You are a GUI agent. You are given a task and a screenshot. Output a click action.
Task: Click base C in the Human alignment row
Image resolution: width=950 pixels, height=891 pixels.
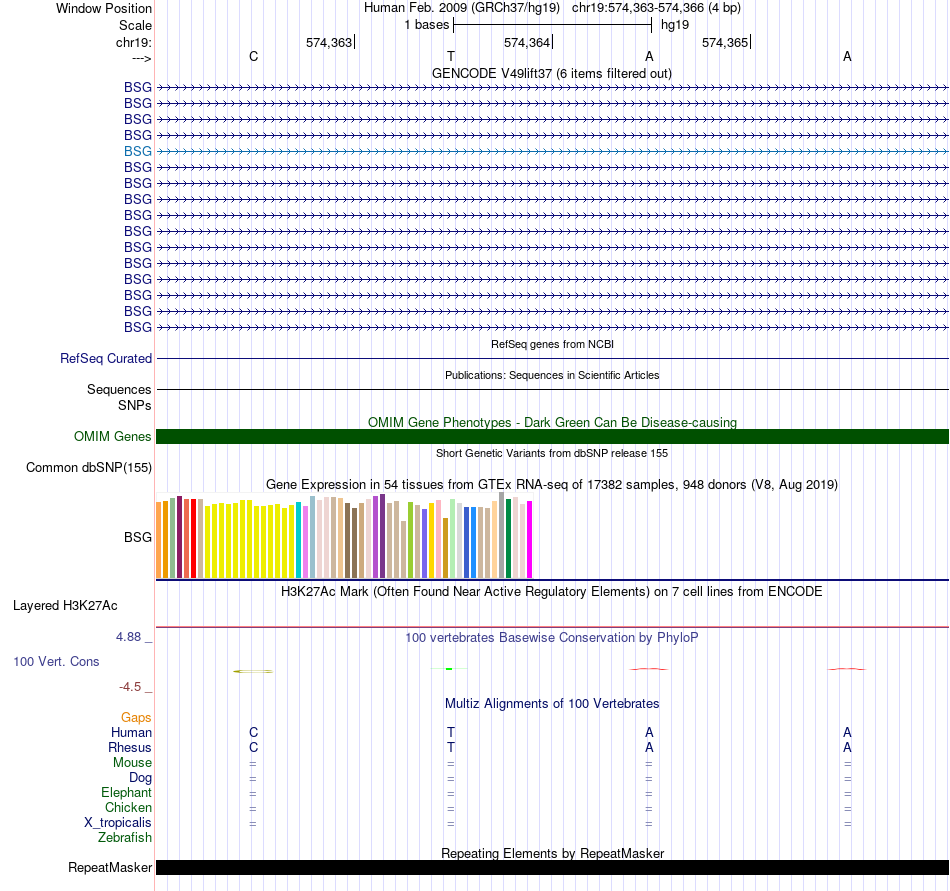click(253, 732)
